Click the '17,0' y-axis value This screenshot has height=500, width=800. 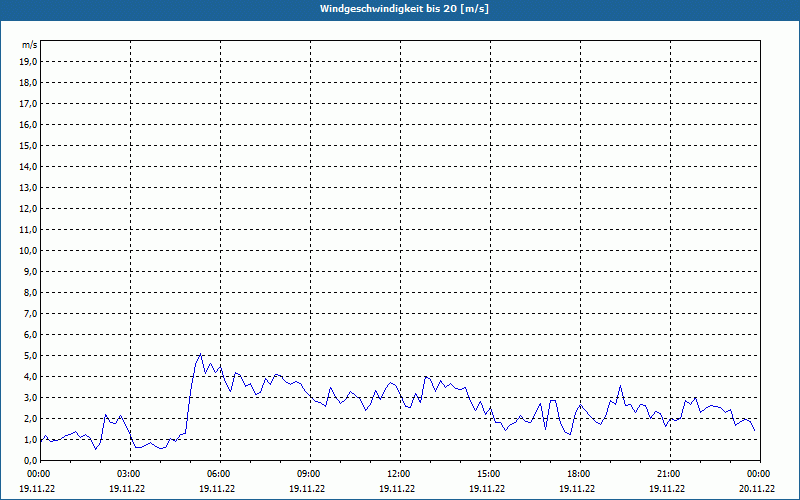pos(28,104)
